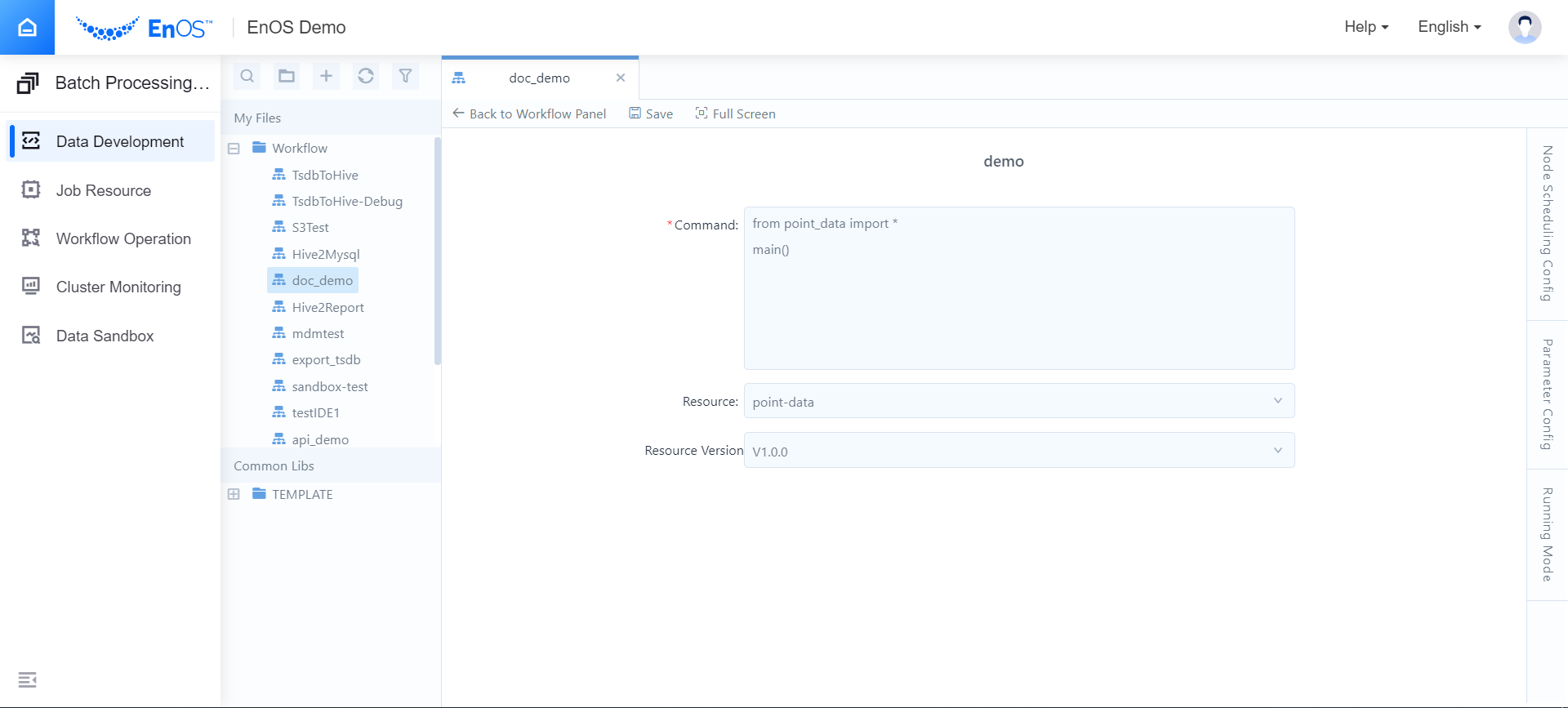
Task: Open the Resource Version dropdown
Action: (1019, 450)
